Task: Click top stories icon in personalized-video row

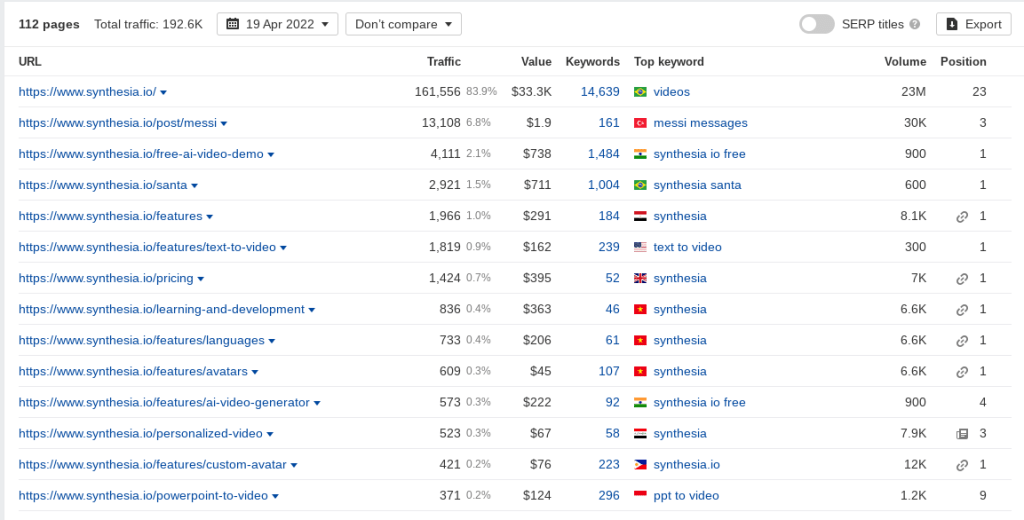Action: tap(962, 434)
